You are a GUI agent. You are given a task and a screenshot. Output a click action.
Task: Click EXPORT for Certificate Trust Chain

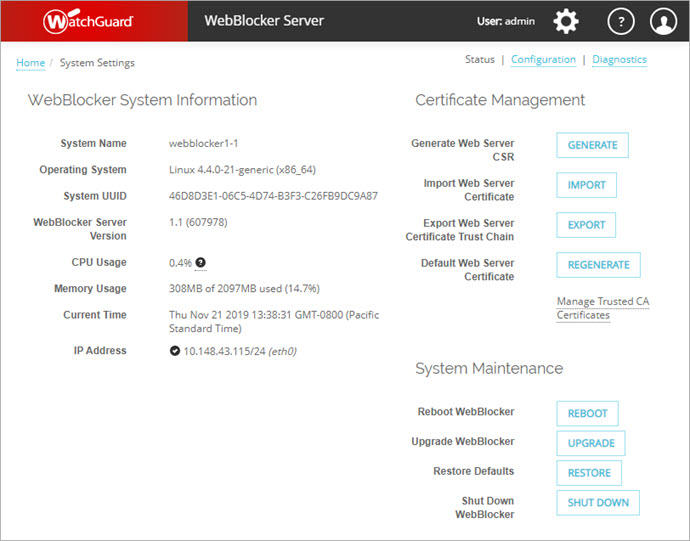586,225
